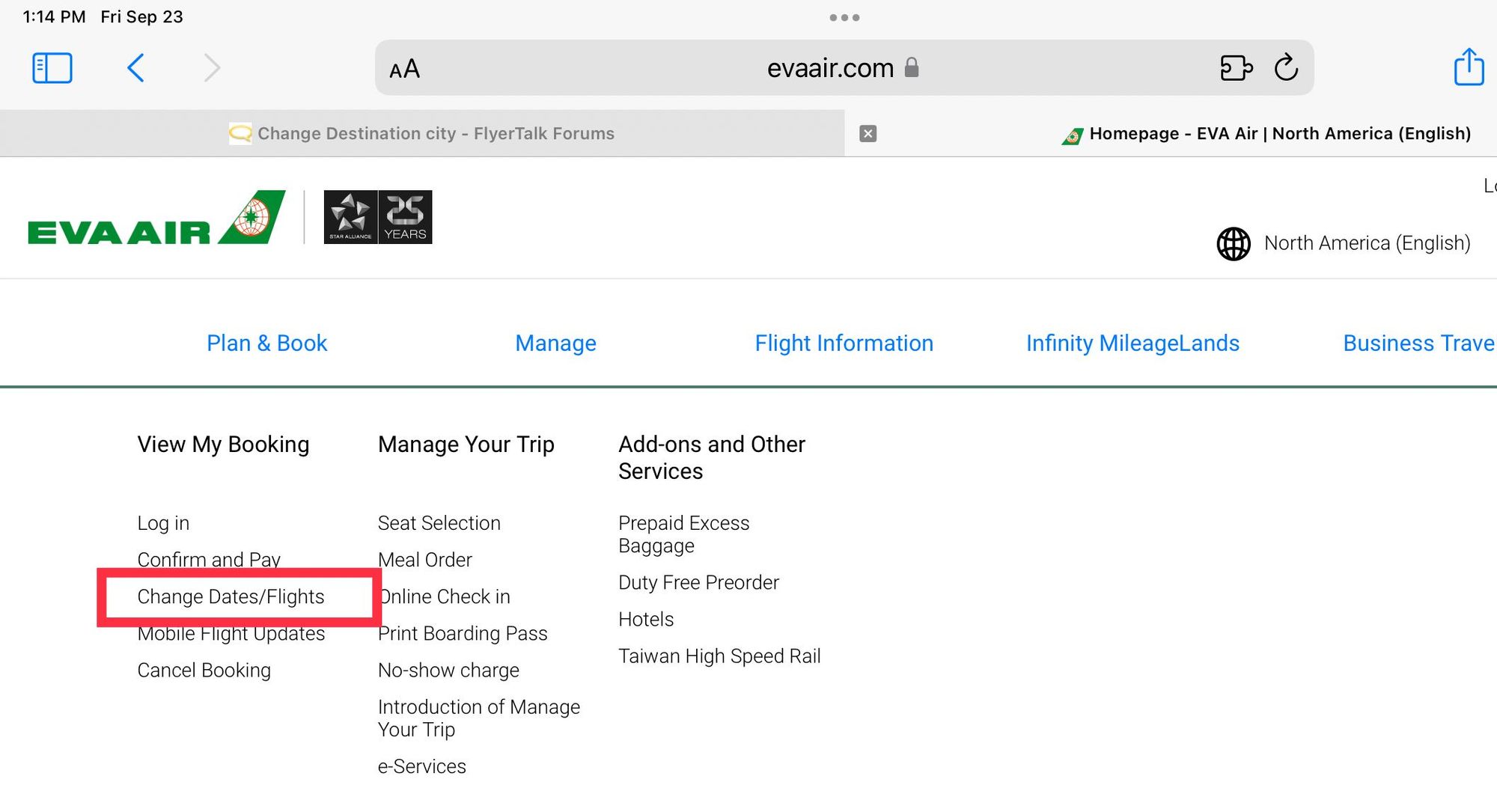1497x812 pixels.
Task: Click the Star Alliance 25 Years badge
Action: pos(377,217)
